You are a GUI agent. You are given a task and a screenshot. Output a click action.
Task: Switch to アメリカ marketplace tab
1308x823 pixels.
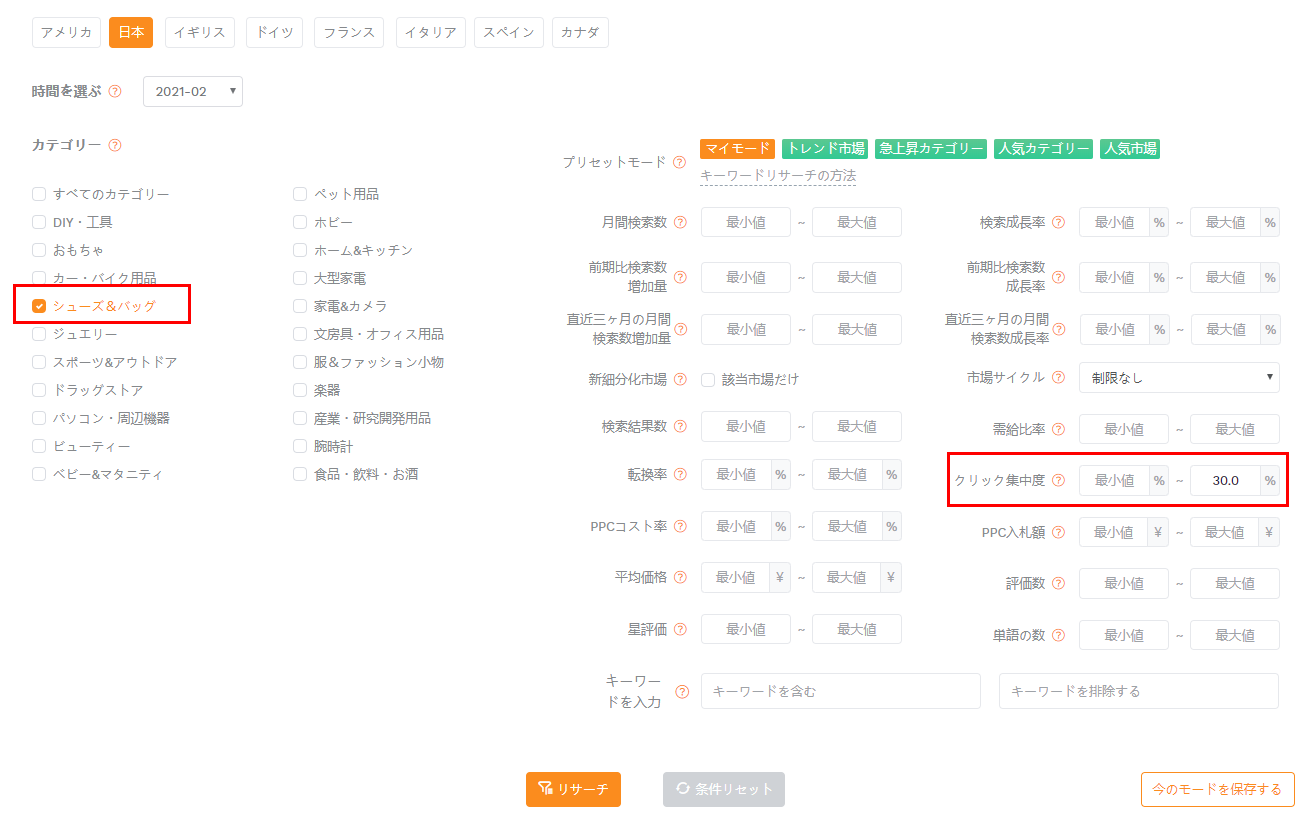(67, 32)
